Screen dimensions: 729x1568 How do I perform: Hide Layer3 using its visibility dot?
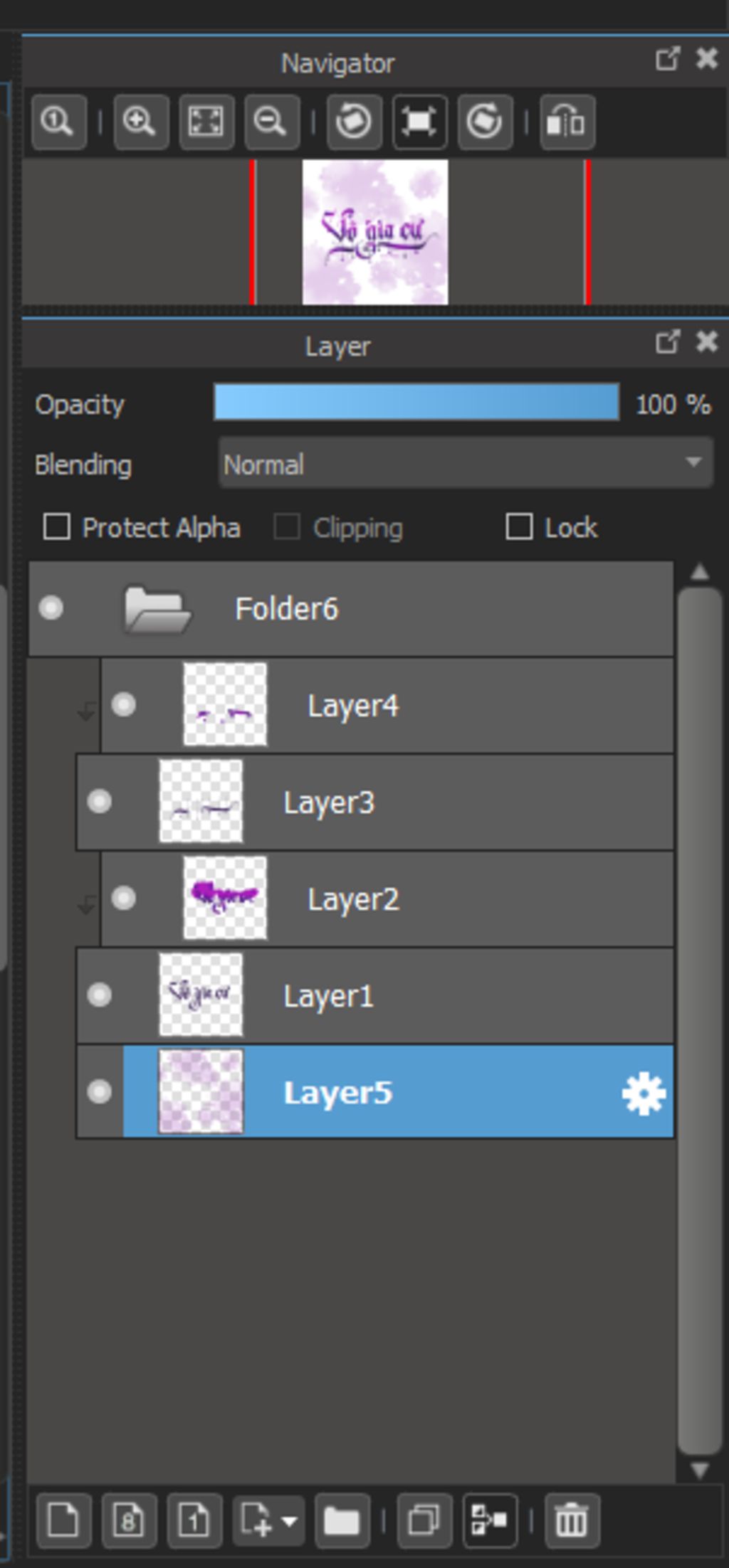(x=99, y=802)
